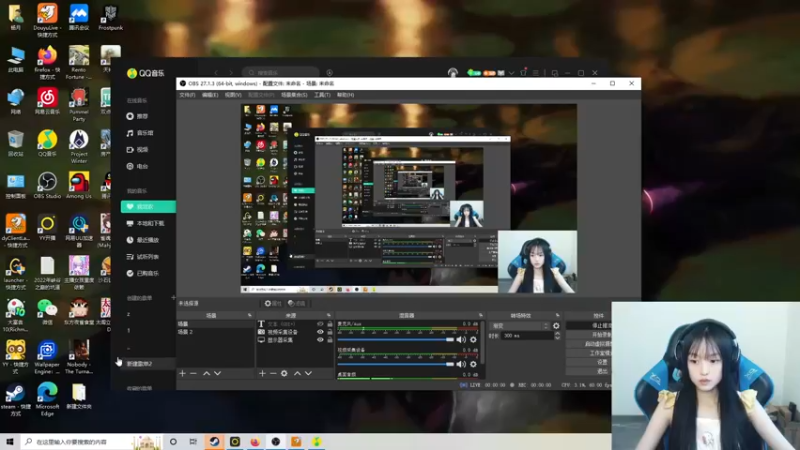Image resolution: width=800 pixels, height=450 pixels.
Task: Switch to Steam on the taskbar
Action: pyautogui.click(x=214, y=442)
